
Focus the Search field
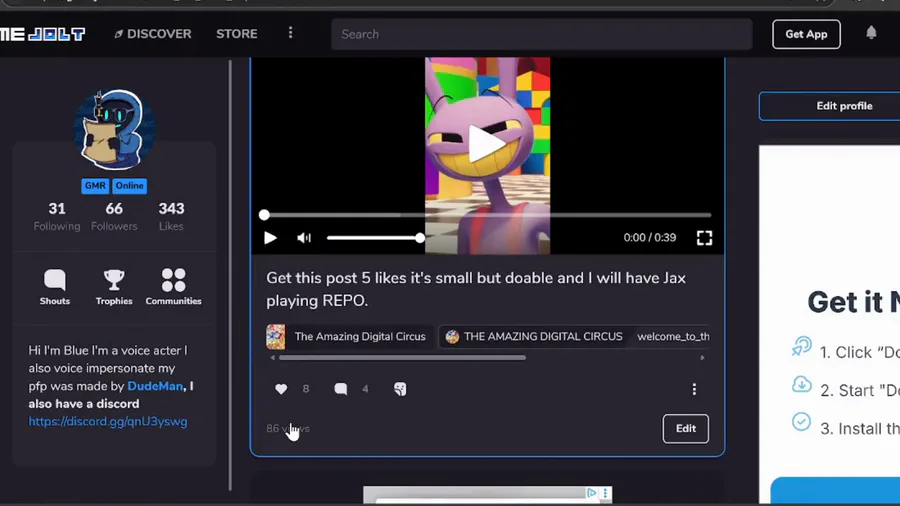point(541,34)
